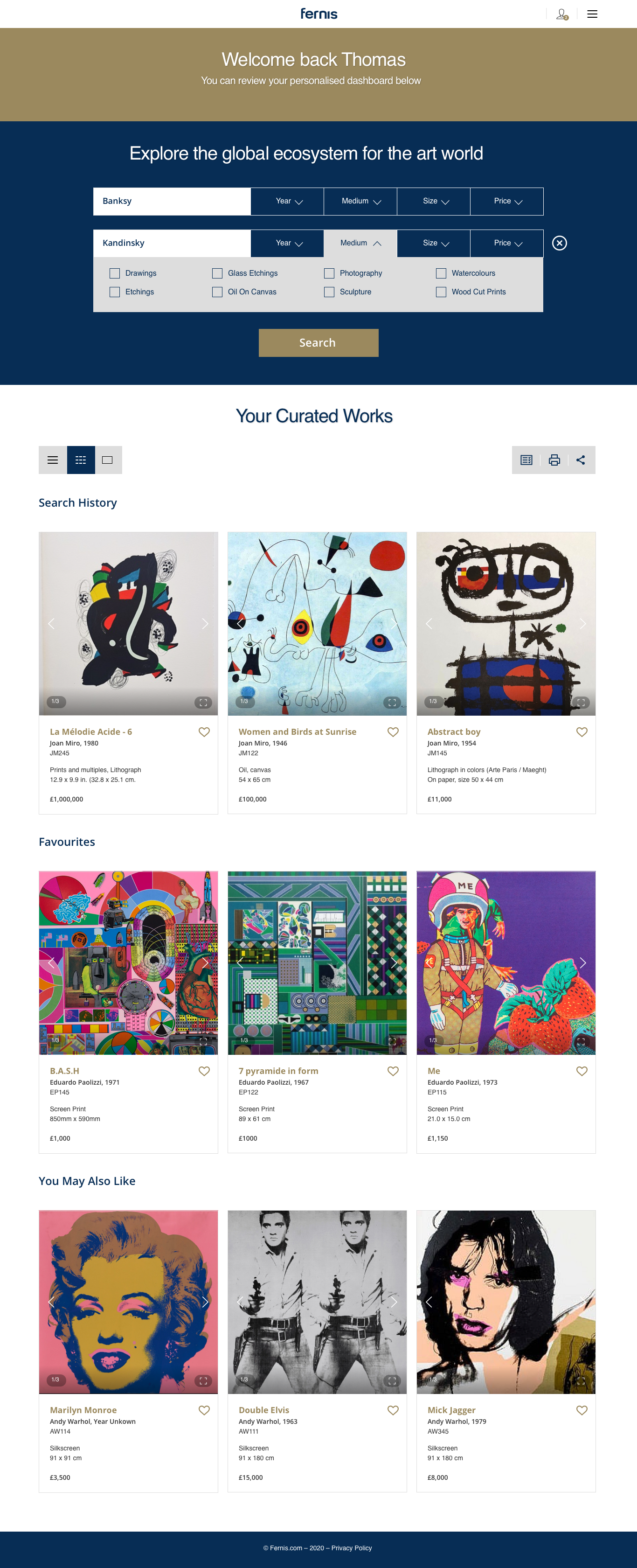Open the user account icon
The width and height of the screenshot is (637, 1568).
click(x=561, y=14)
